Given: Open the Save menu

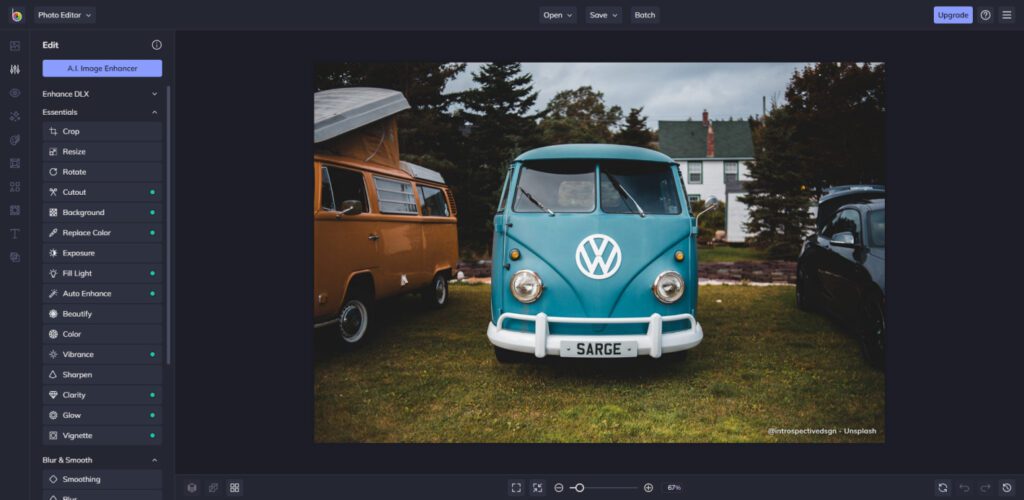Looking at the screenshot, I should 603,15.
